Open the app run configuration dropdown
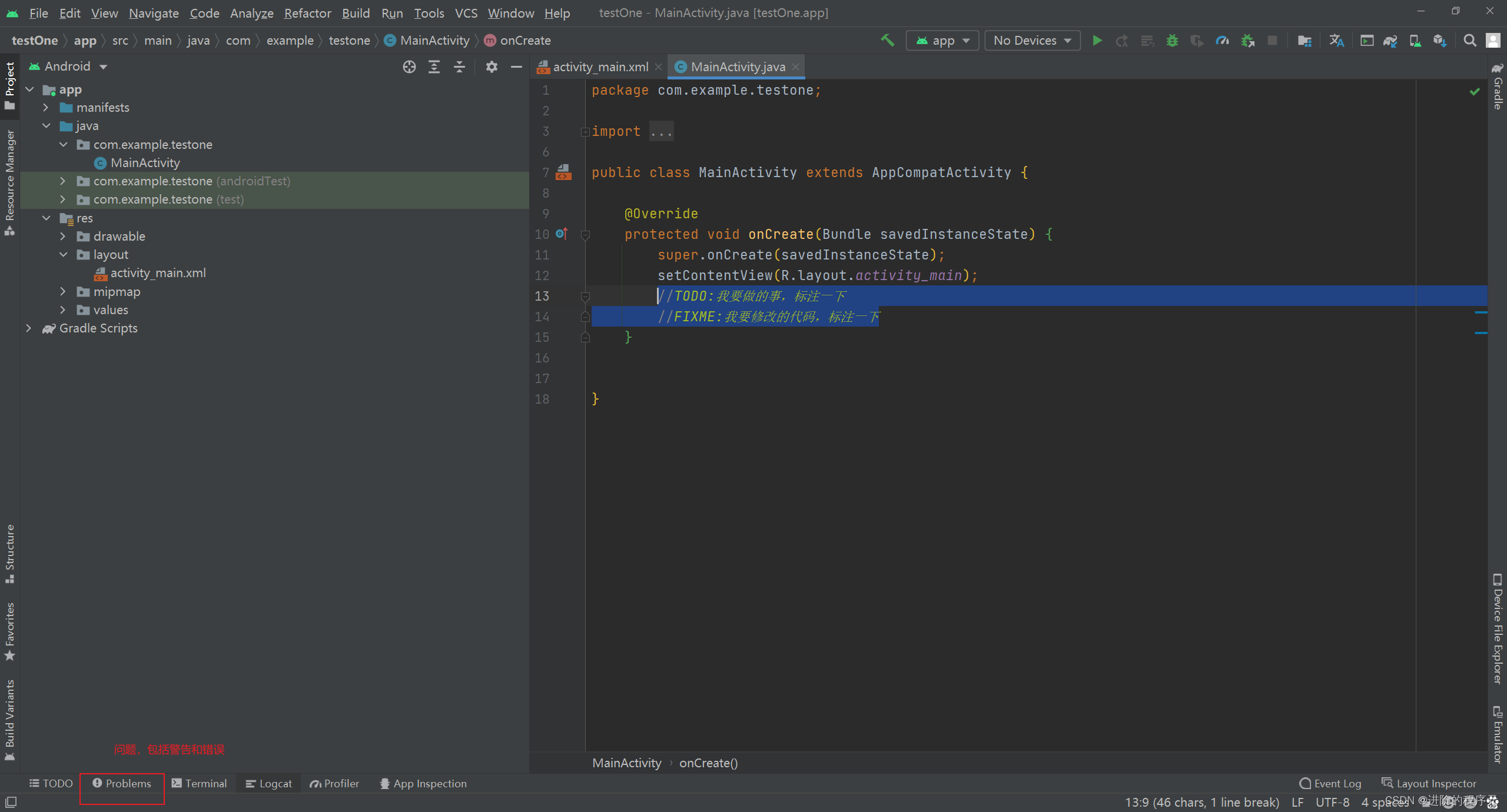Image resolution: width=1507 pixels, height=812 pixels. click(942, 40)
